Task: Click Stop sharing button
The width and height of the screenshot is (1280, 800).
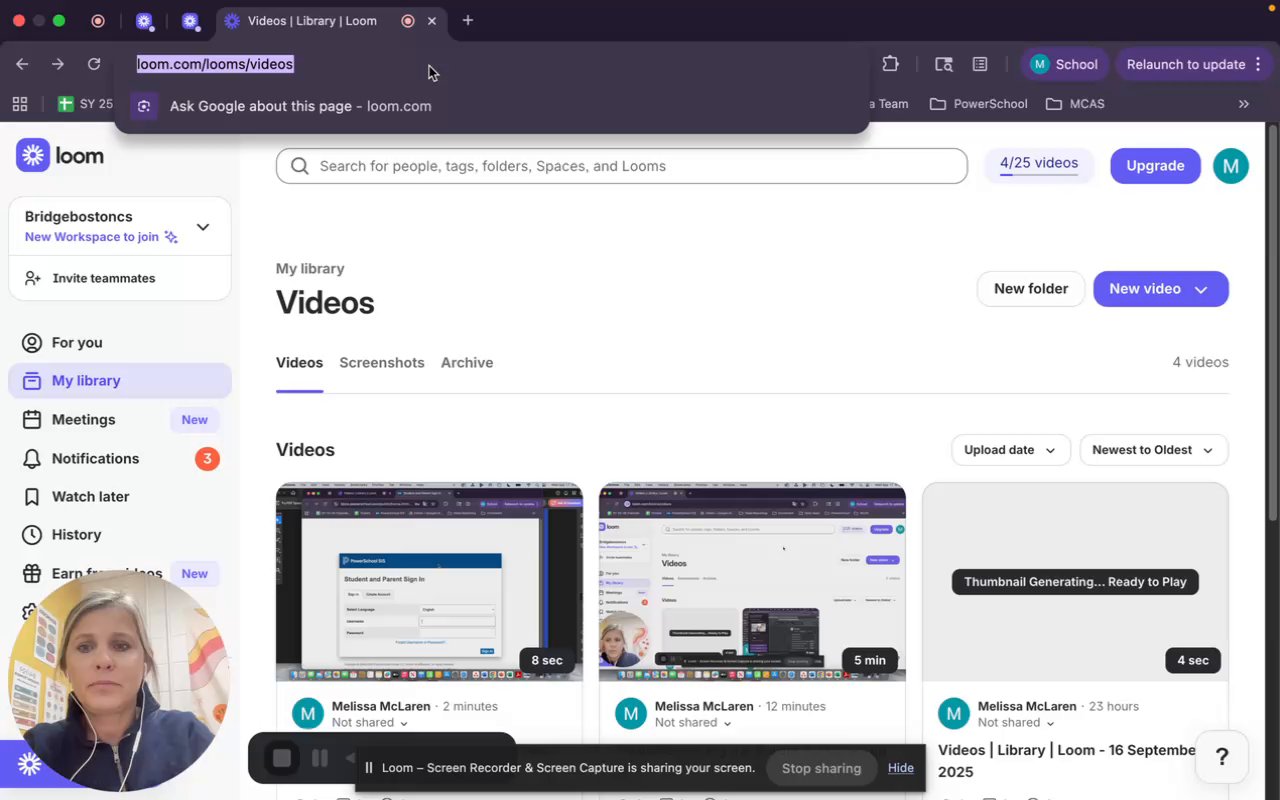Action: [x=821, y=768]
